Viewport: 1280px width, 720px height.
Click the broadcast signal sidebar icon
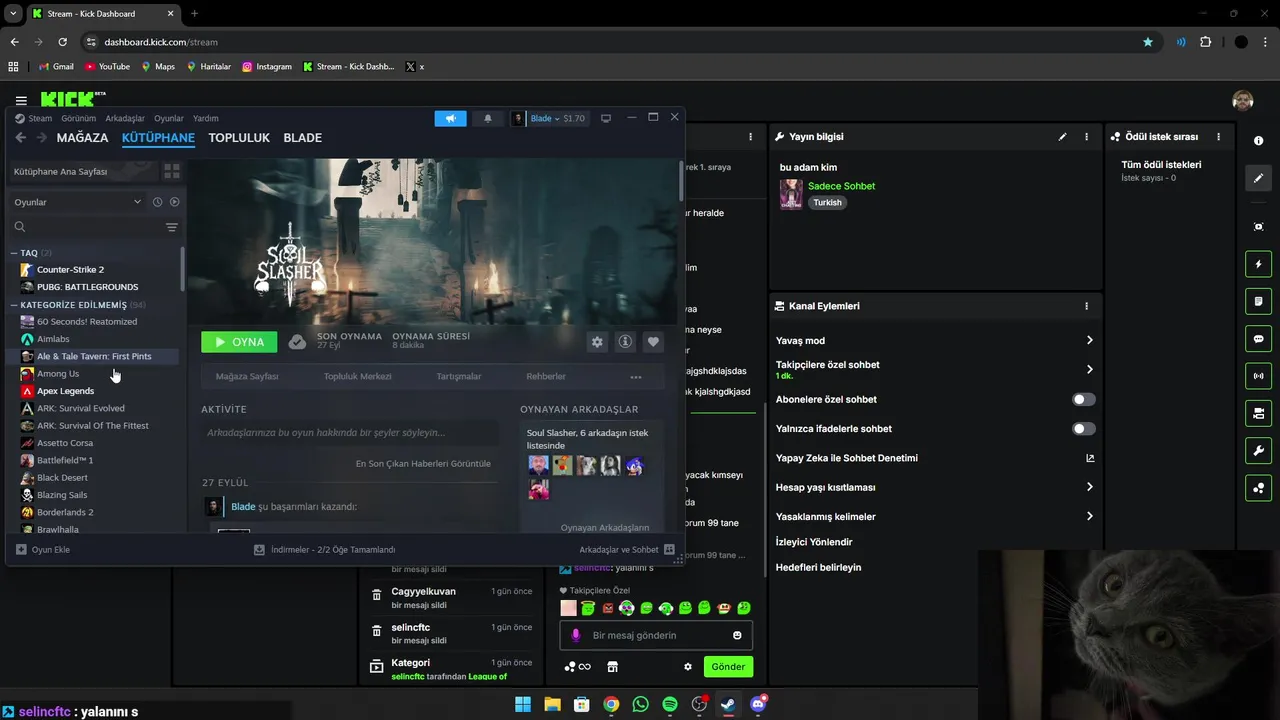pyautogui.click(x=1259, y=376)
